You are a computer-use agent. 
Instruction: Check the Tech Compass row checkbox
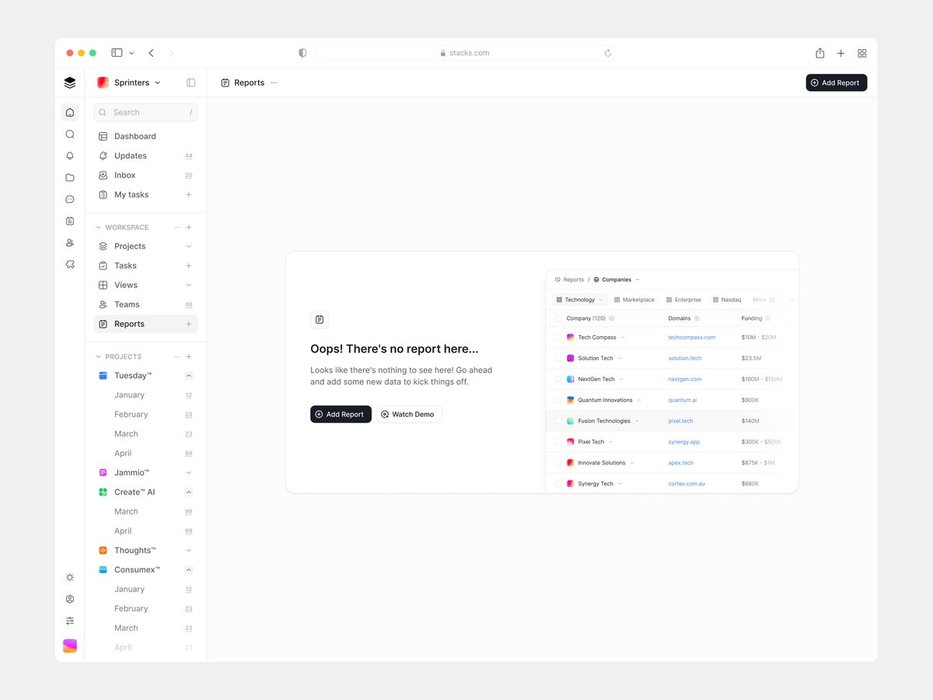click(x=558, y=337)
